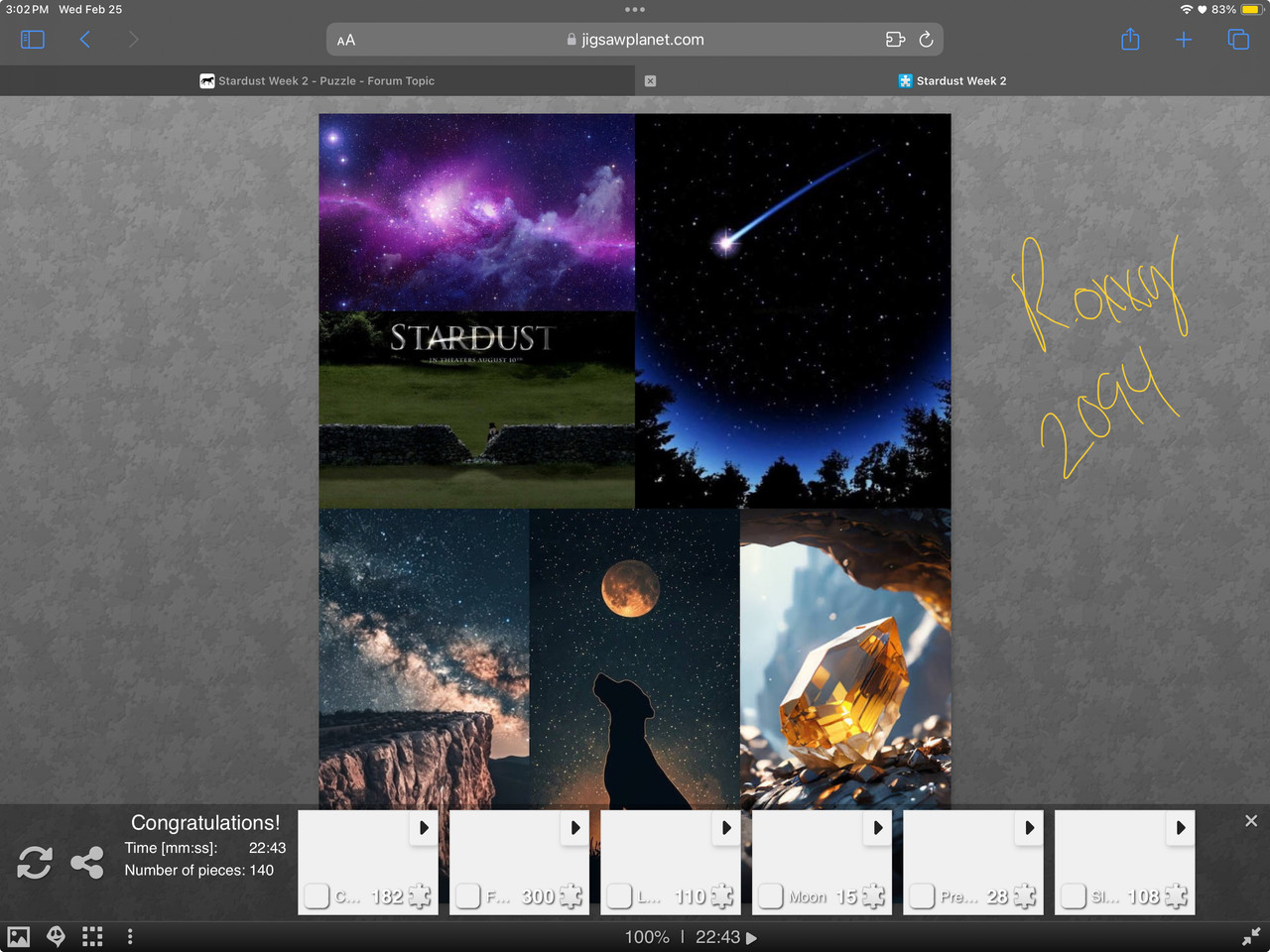This screenshot has height=952, width=1270.
Task: Tick the checkbox on the 108-piece puzzle
Action: click(x=1074, y=895)
